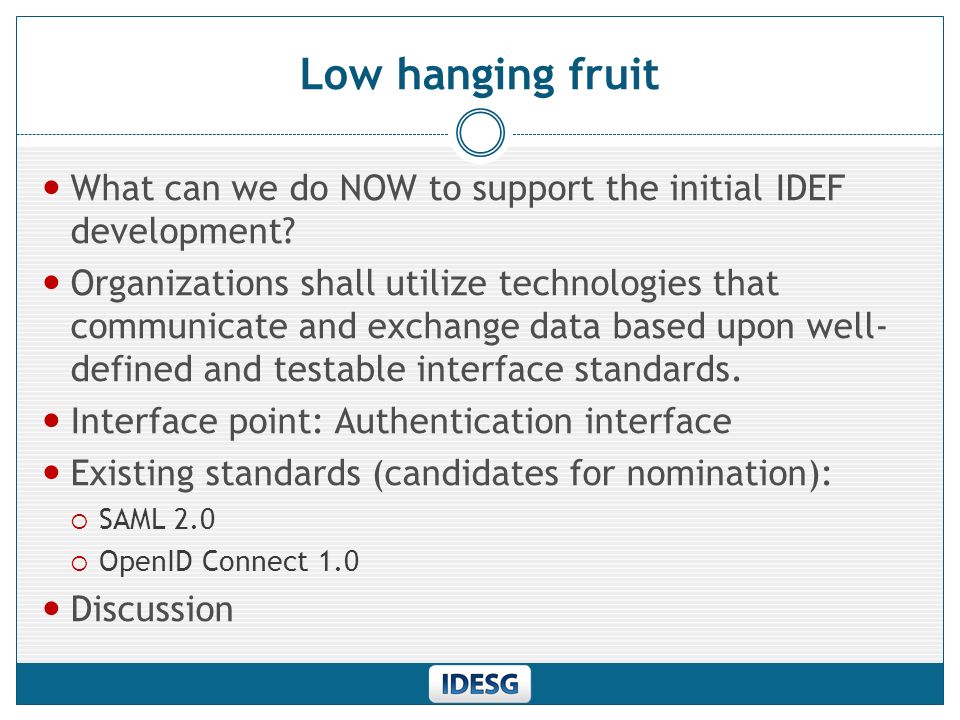Click the red bullet before What can we do
The width and height of the screenshot is (960, 720).
52,187
